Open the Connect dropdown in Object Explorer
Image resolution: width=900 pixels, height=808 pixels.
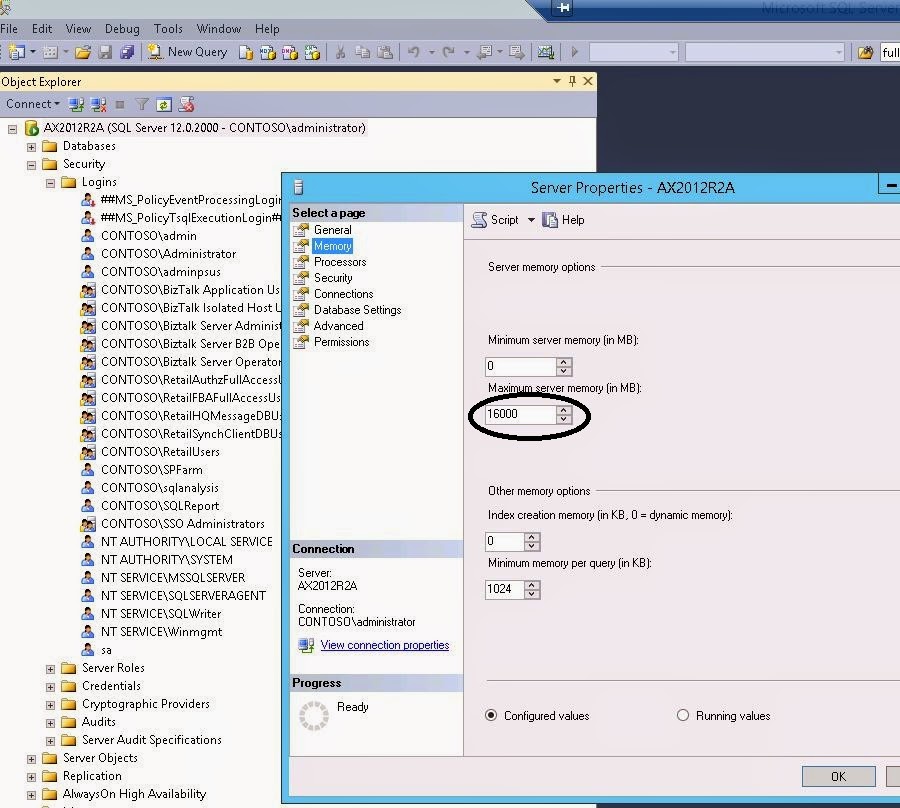coord(33,104)
